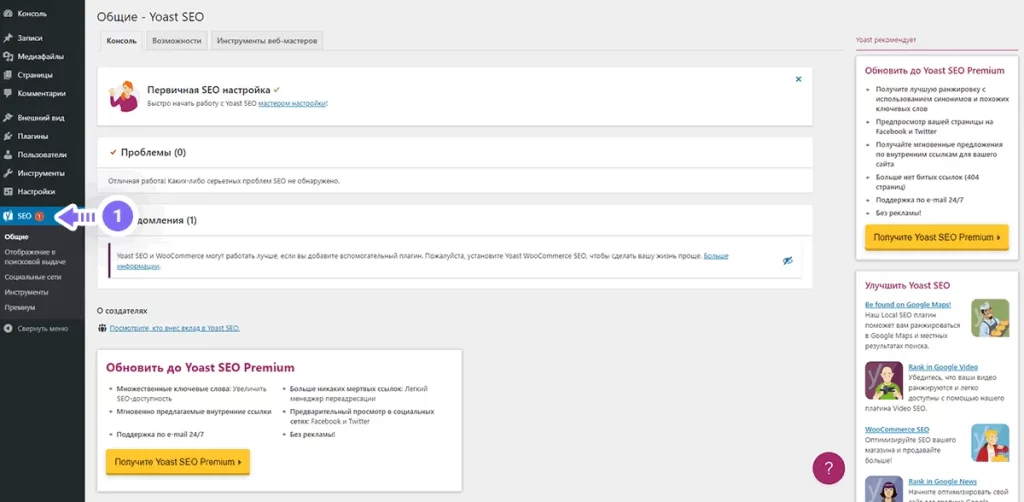Click the News SEO plugin thumbnail image
Viewport: 1024px width, 502px height.
[x=884, y=489]
